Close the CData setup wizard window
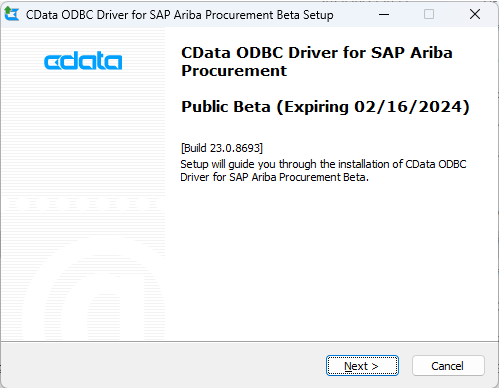This screenshot has height=388, width=499. click(x=475, y=14)
